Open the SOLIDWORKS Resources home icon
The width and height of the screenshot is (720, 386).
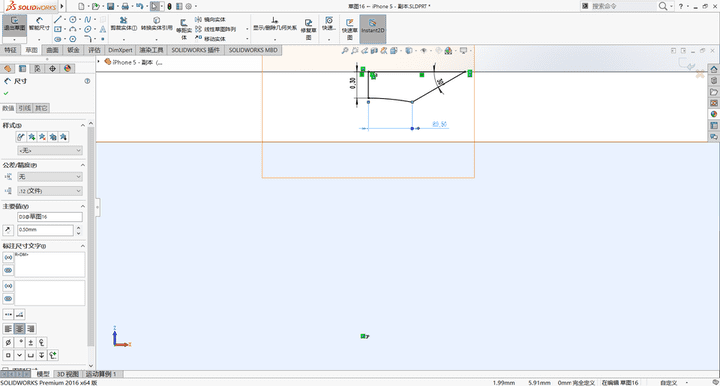[714, 69]
